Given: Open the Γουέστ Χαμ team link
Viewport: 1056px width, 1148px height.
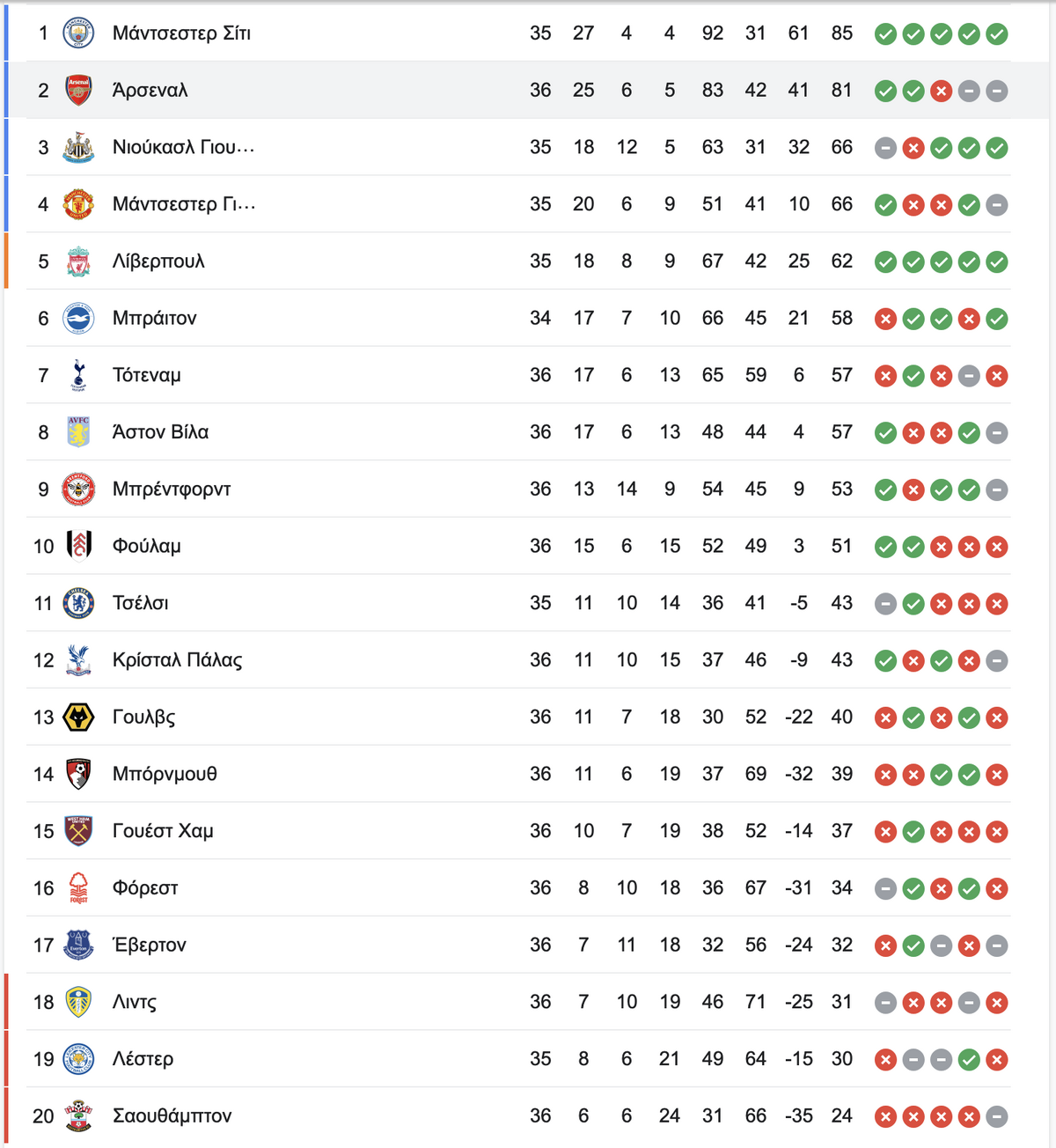Looking at the screenshot, I should (163, 831).
